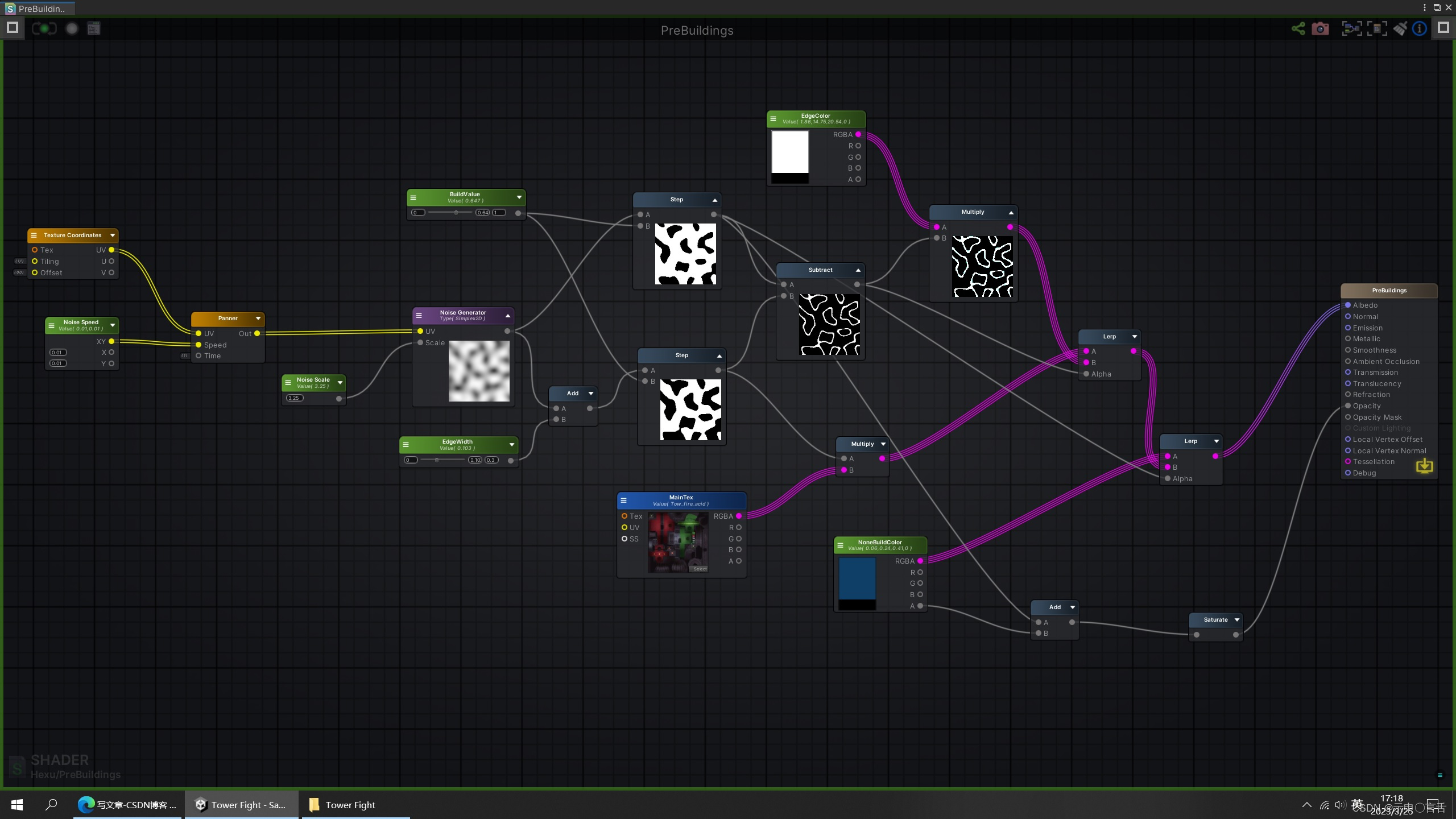Viewport: 1456px width, 819px height.
Task: Click the Select button on MainTex texture
Action: pos(700,569)
